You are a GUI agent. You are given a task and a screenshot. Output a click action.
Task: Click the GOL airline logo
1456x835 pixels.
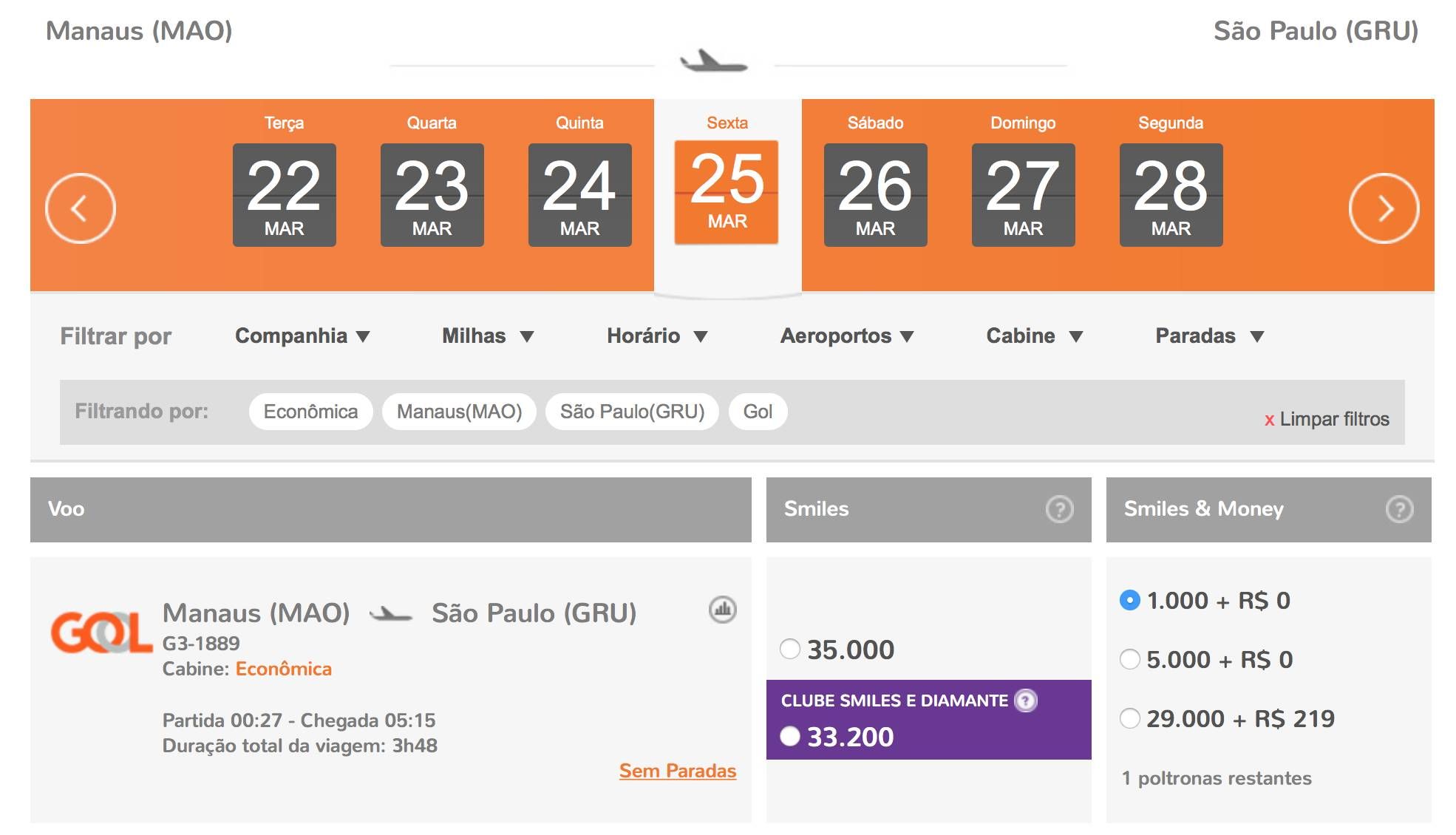pos(101,633)
